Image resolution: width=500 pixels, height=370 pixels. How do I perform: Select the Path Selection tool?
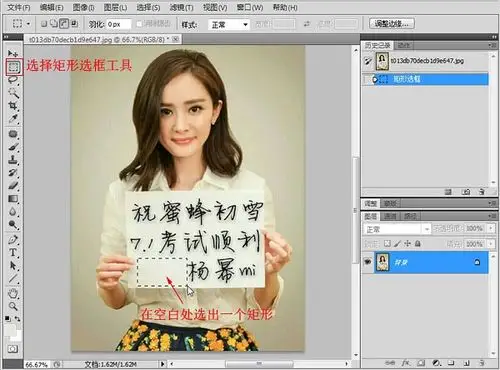pos(13,266)
